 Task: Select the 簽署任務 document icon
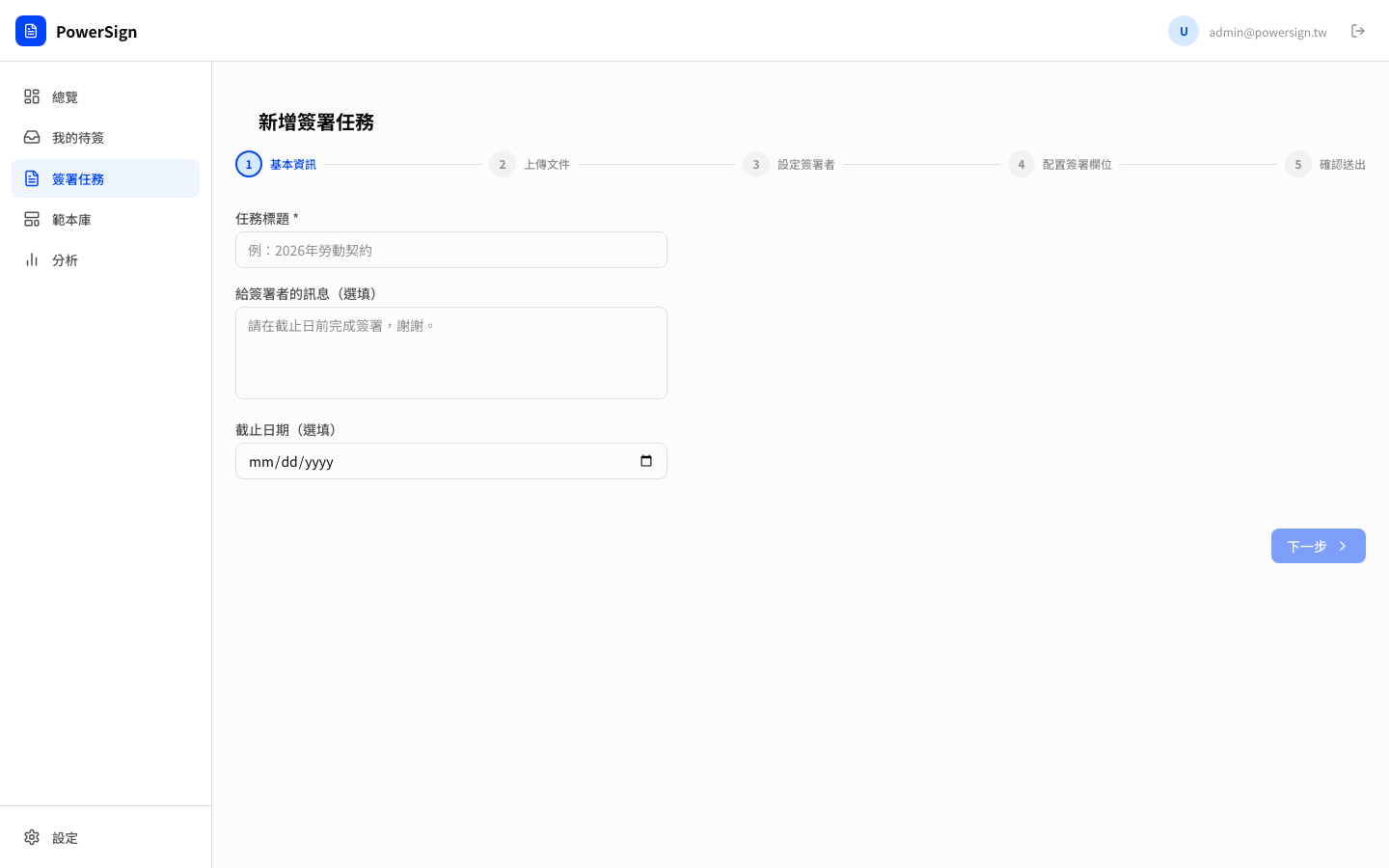(32, 178)
